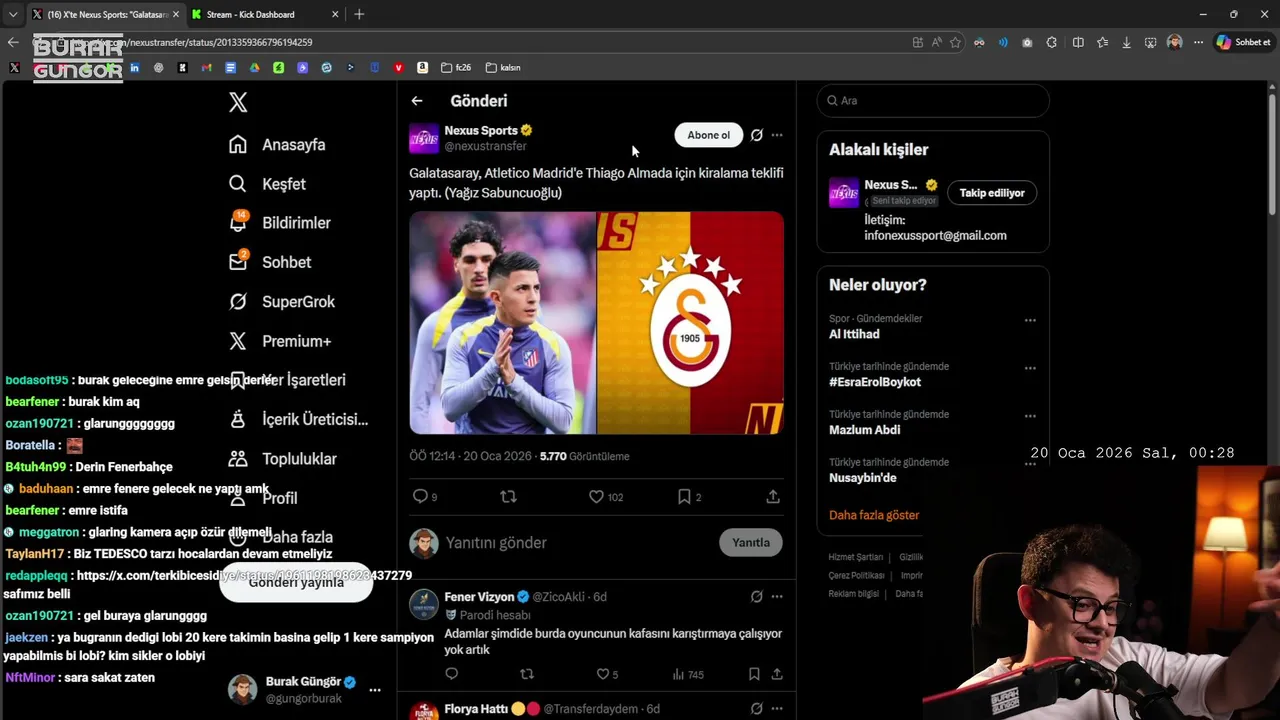Toggle the read aloud icon in the address bar
1280x720 pixels.
(937, 42)
